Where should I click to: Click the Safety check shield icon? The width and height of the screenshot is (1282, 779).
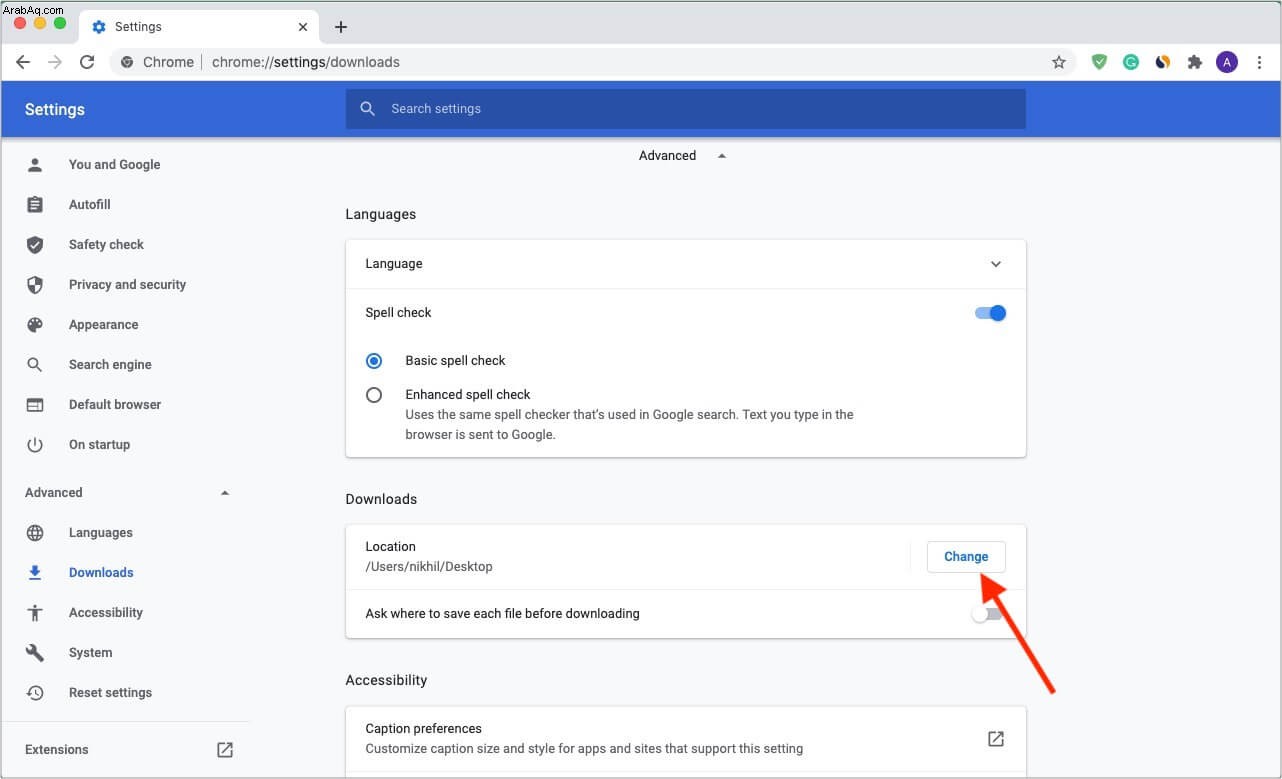[35, 245]
